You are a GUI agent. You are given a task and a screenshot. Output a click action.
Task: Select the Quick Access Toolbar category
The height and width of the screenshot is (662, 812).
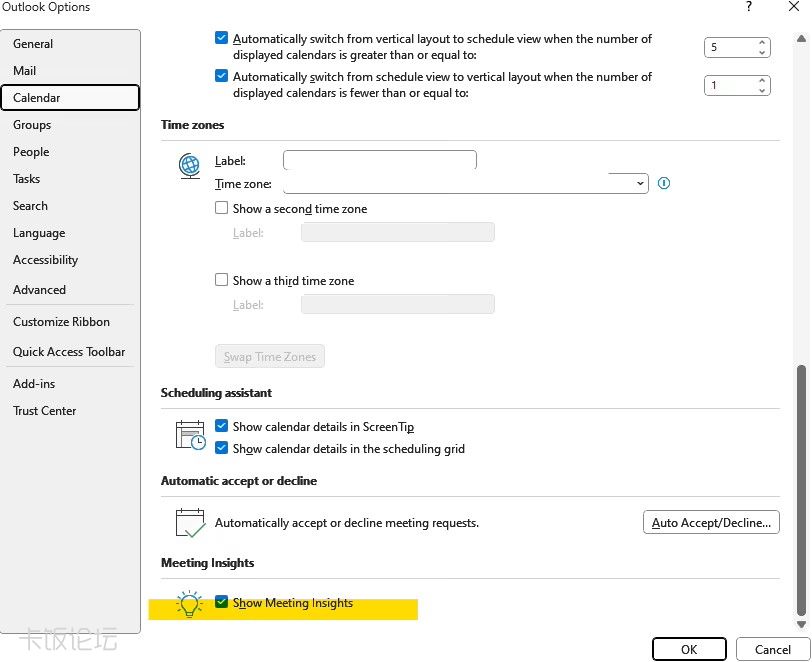click(69, 352)
